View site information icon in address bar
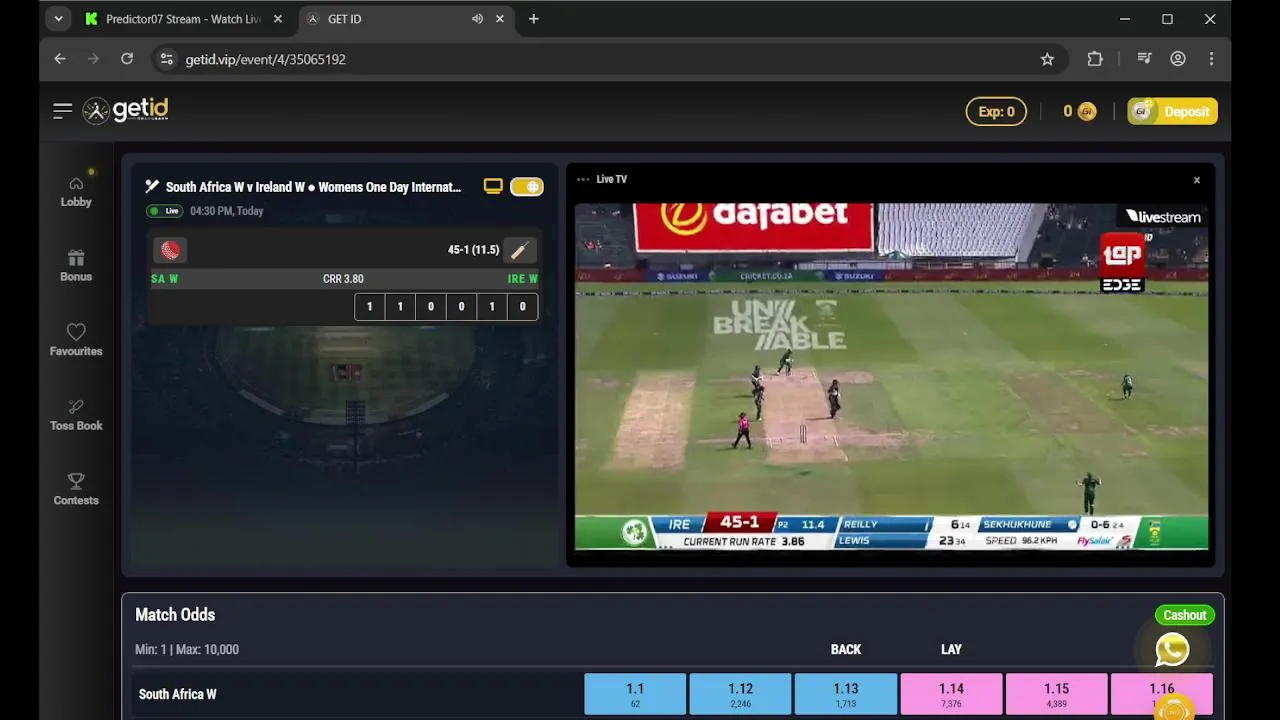The height and width of the screenshot is (720, 1280). [167, 59]
